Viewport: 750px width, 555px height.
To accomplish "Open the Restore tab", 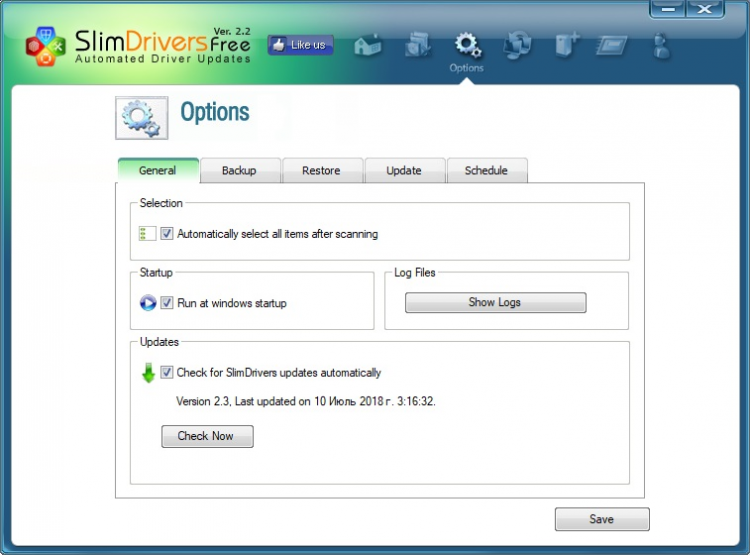I will tap(322, 170).
